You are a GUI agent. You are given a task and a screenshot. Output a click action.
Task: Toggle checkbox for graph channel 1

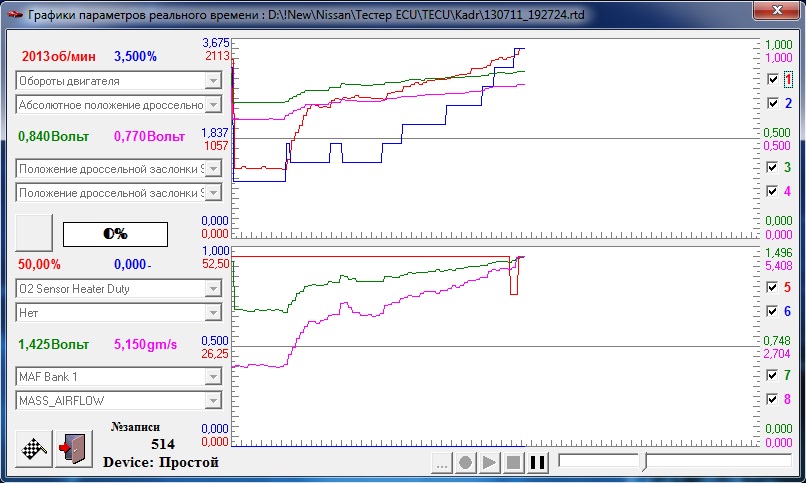[x=773, y=79]
